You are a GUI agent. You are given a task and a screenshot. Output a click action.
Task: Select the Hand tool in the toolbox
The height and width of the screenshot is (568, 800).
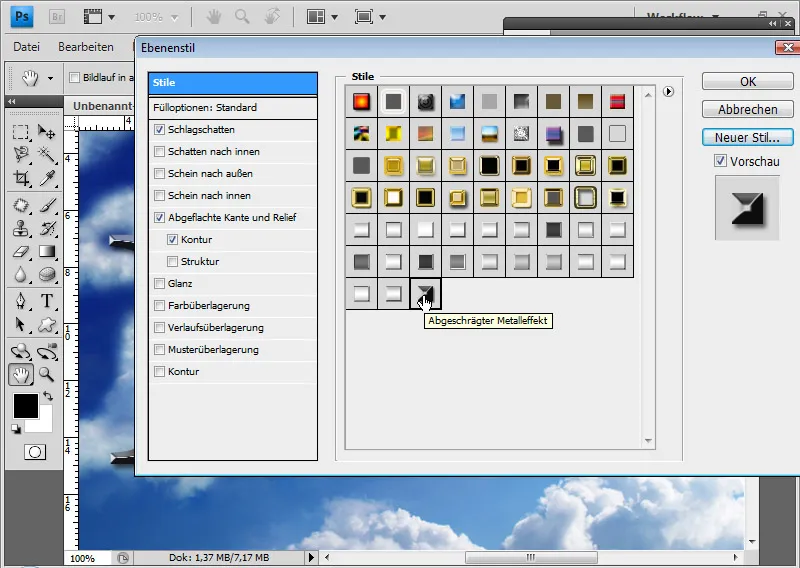[x=20, y=375]
